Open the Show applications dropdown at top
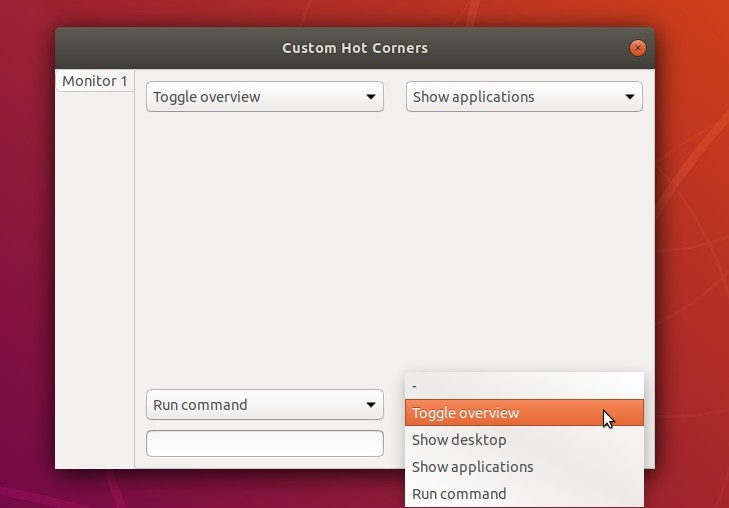 (x=524, y=97)
